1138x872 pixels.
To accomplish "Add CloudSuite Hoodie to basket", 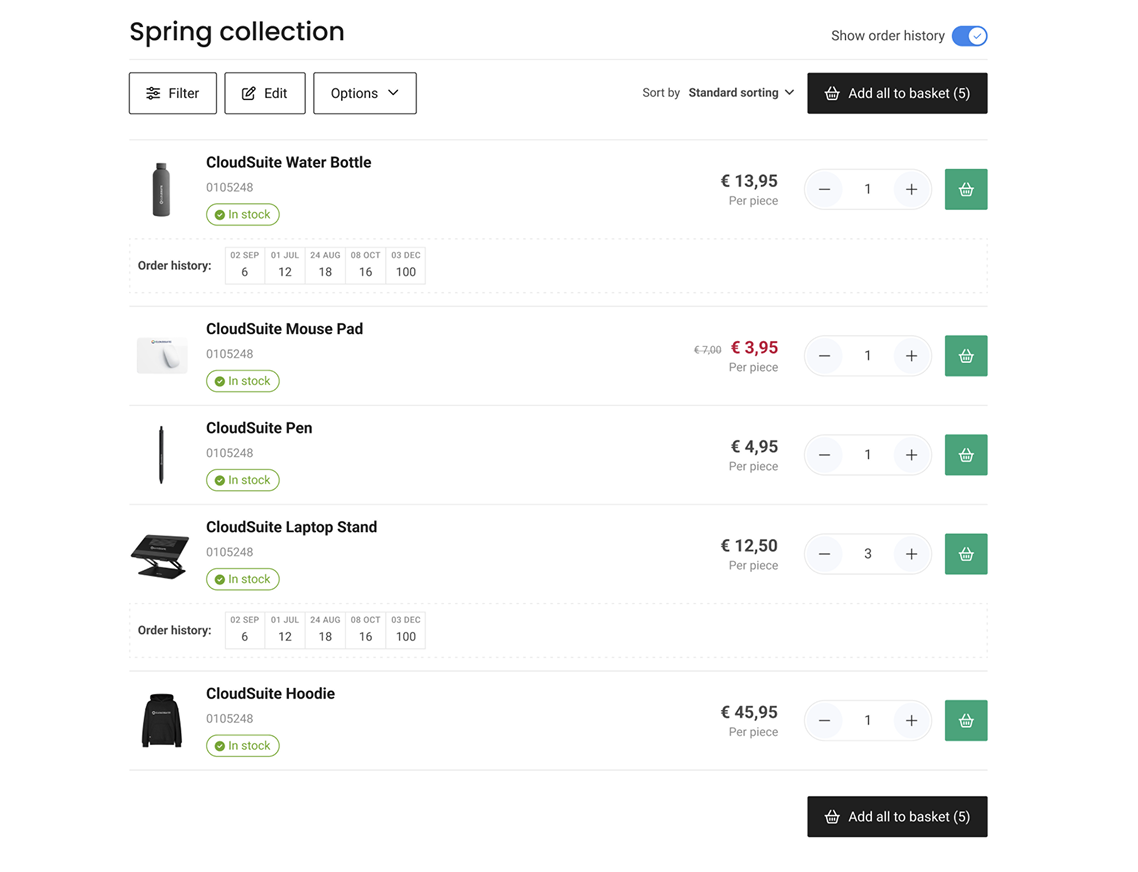I will pos(965,720).
